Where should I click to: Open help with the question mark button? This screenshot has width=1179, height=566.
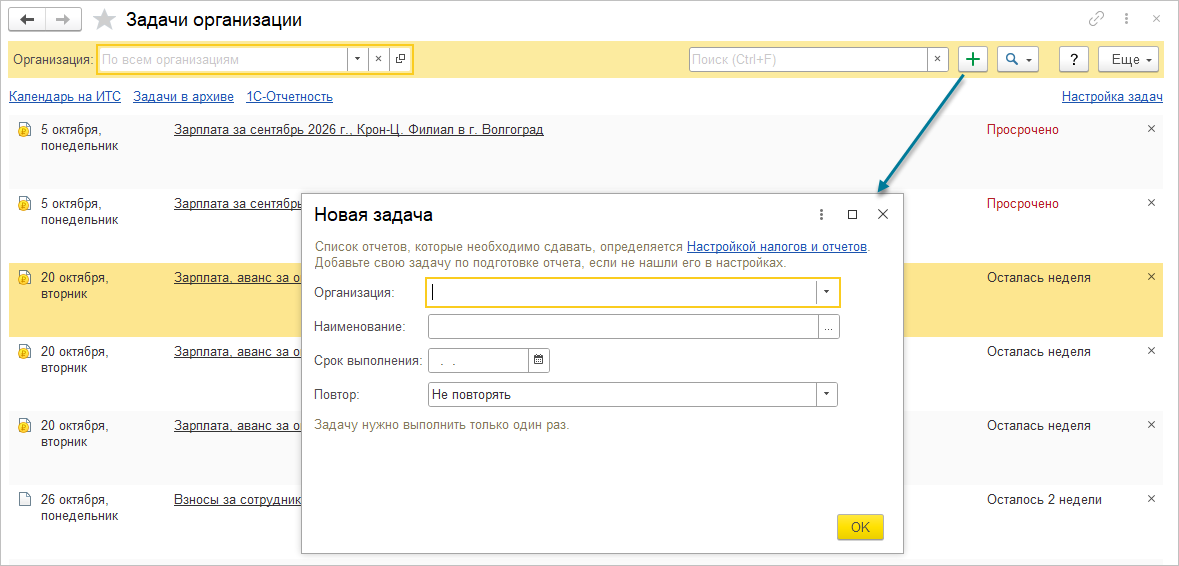point(1074,59)
